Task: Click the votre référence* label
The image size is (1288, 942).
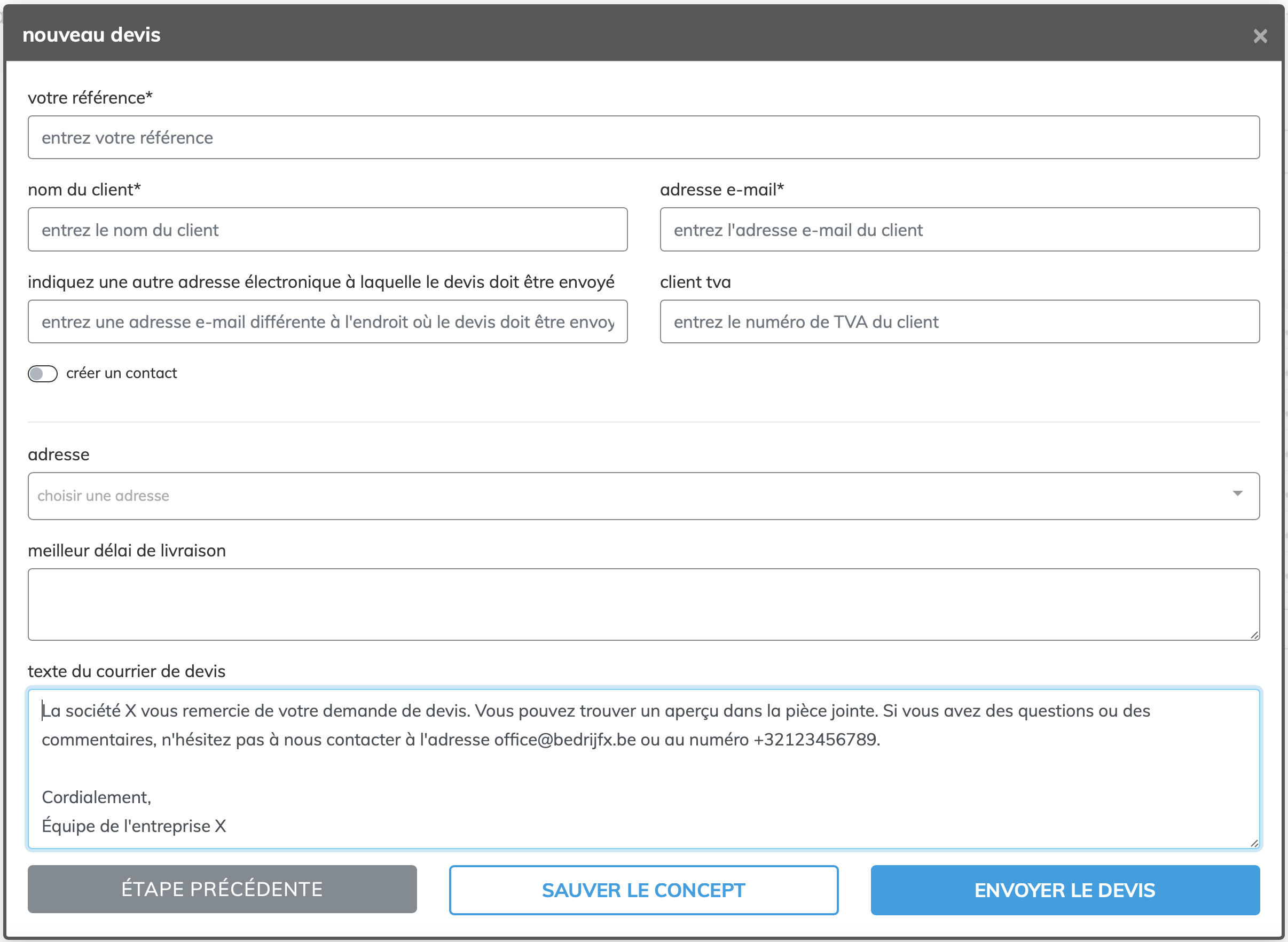Action: tap(90, 98)
